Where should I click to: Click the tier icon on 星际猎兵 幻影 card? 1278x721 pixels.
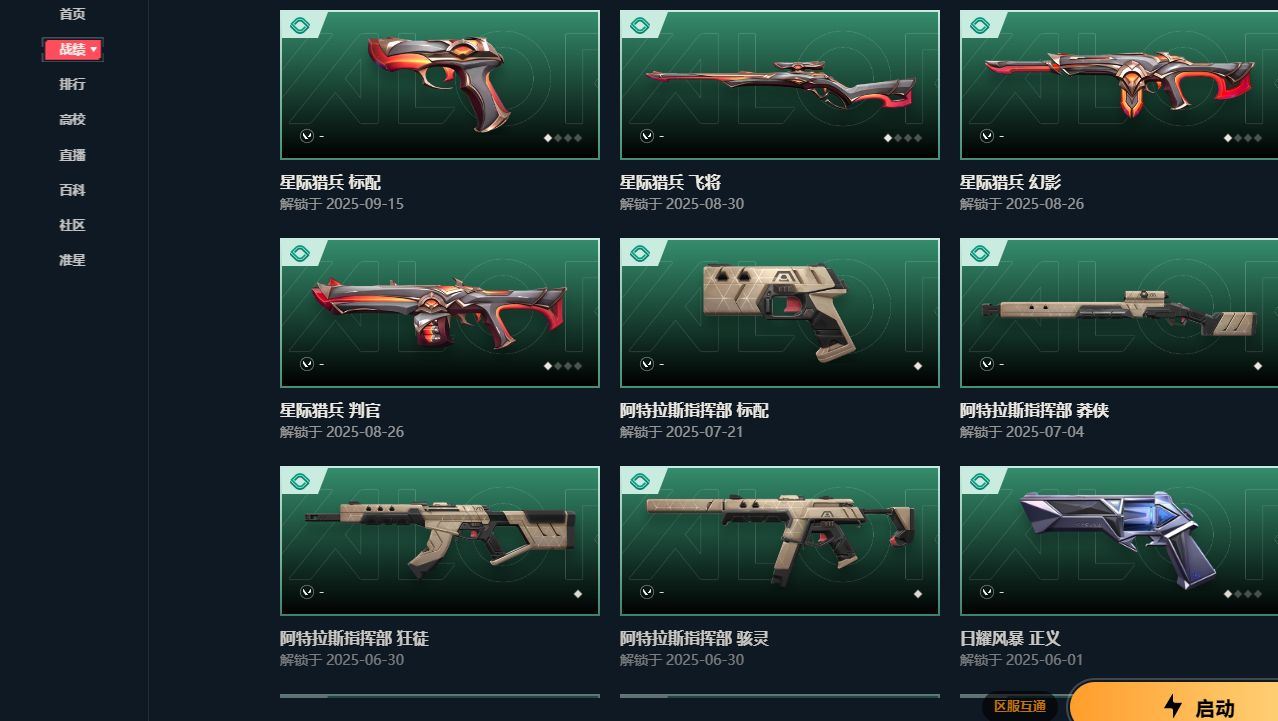click(978, 25)
